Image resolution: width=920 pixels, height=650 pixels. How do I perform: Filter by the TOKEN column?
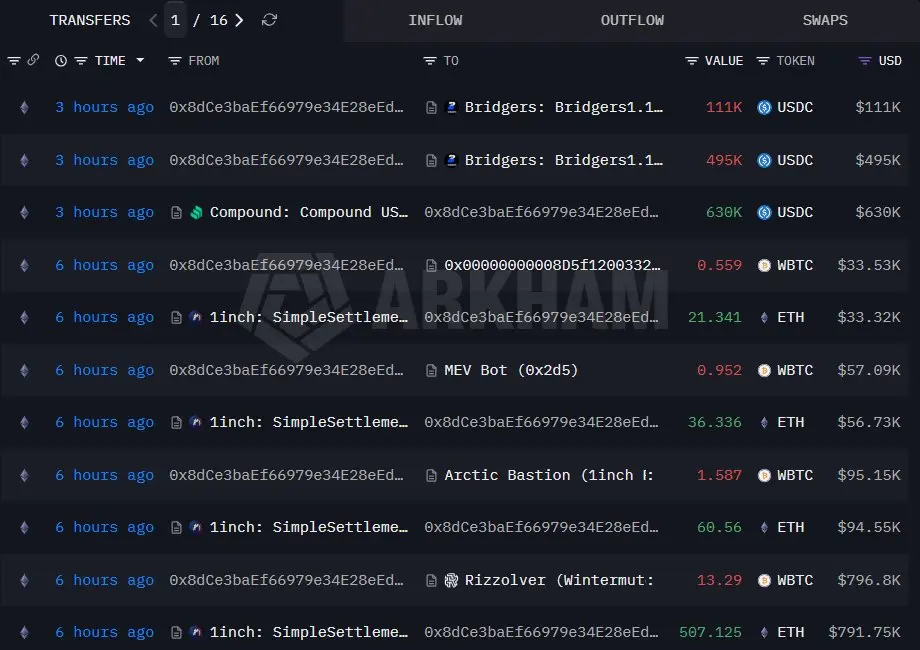click(763, 61)
